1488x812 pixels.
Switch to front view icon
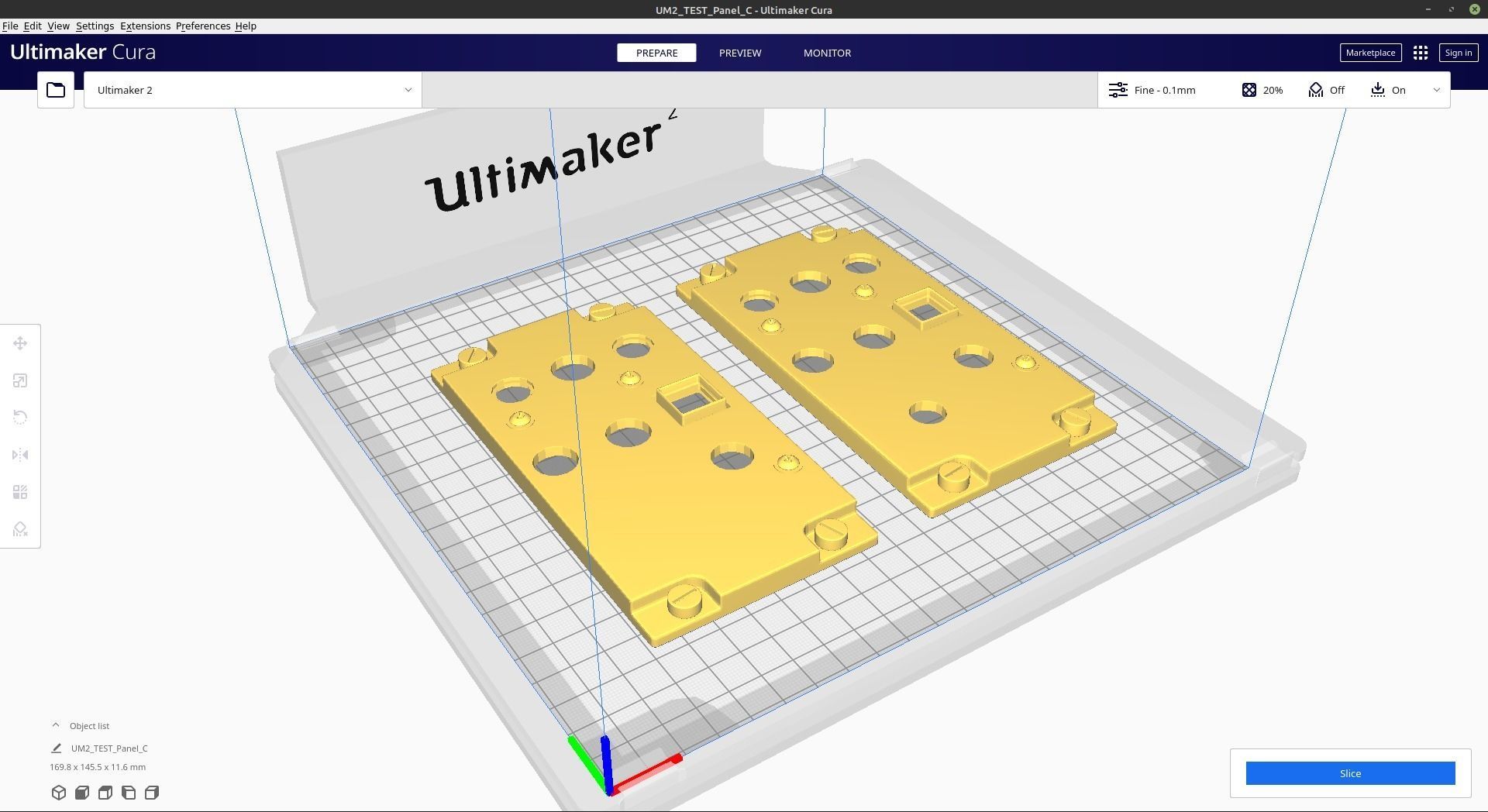point(82,793)
